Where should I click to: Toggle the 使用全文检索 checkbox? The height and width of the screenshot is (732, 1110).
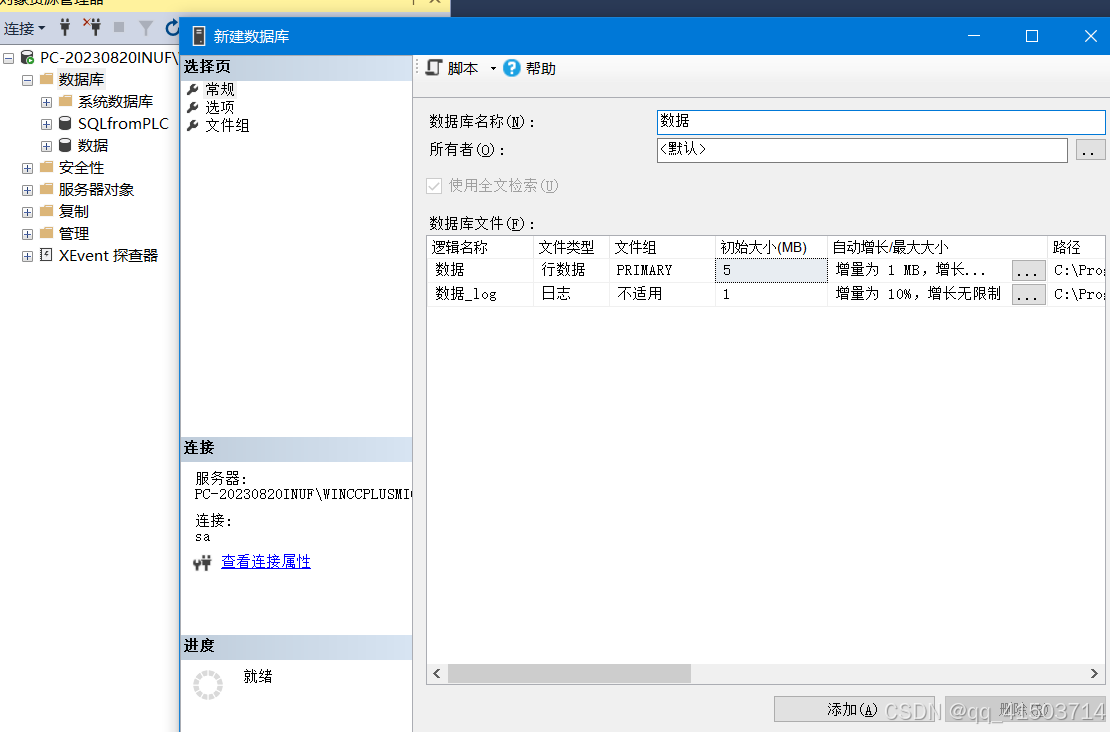(434, 186)
